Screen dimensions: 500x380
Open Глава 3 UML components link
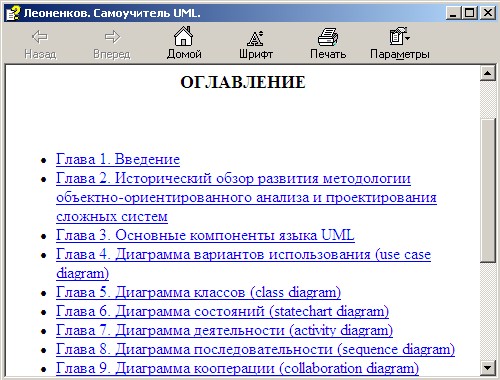[x=205, y=235]
